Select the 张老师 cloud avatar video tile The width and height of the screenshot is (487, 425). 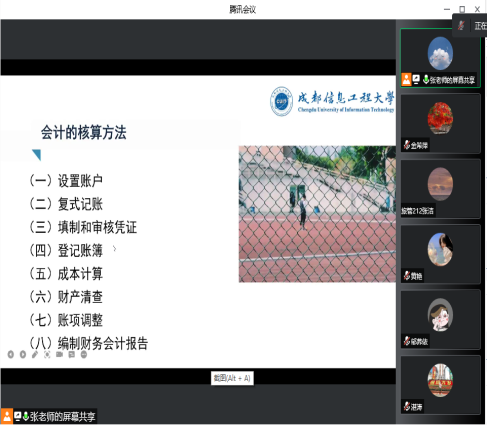[x=440, y=58]
